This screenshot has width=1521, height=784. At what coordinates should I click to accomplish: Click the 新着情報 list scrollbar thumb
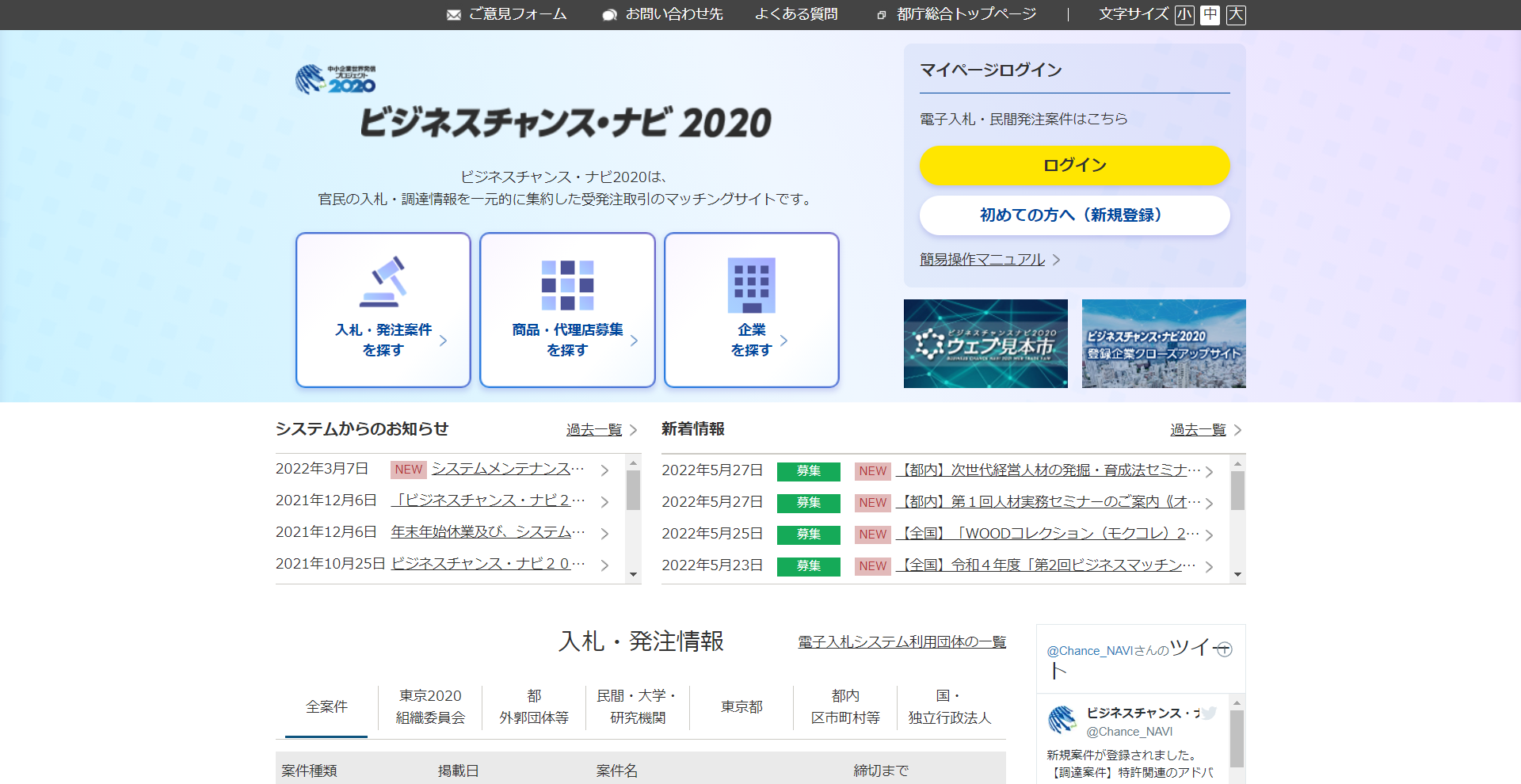[1237, 490]
